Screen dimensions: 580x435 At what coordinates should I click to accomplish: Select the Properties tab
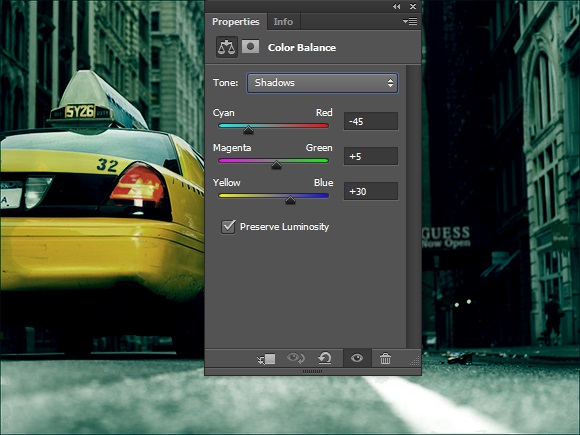[x=236, y=22]
